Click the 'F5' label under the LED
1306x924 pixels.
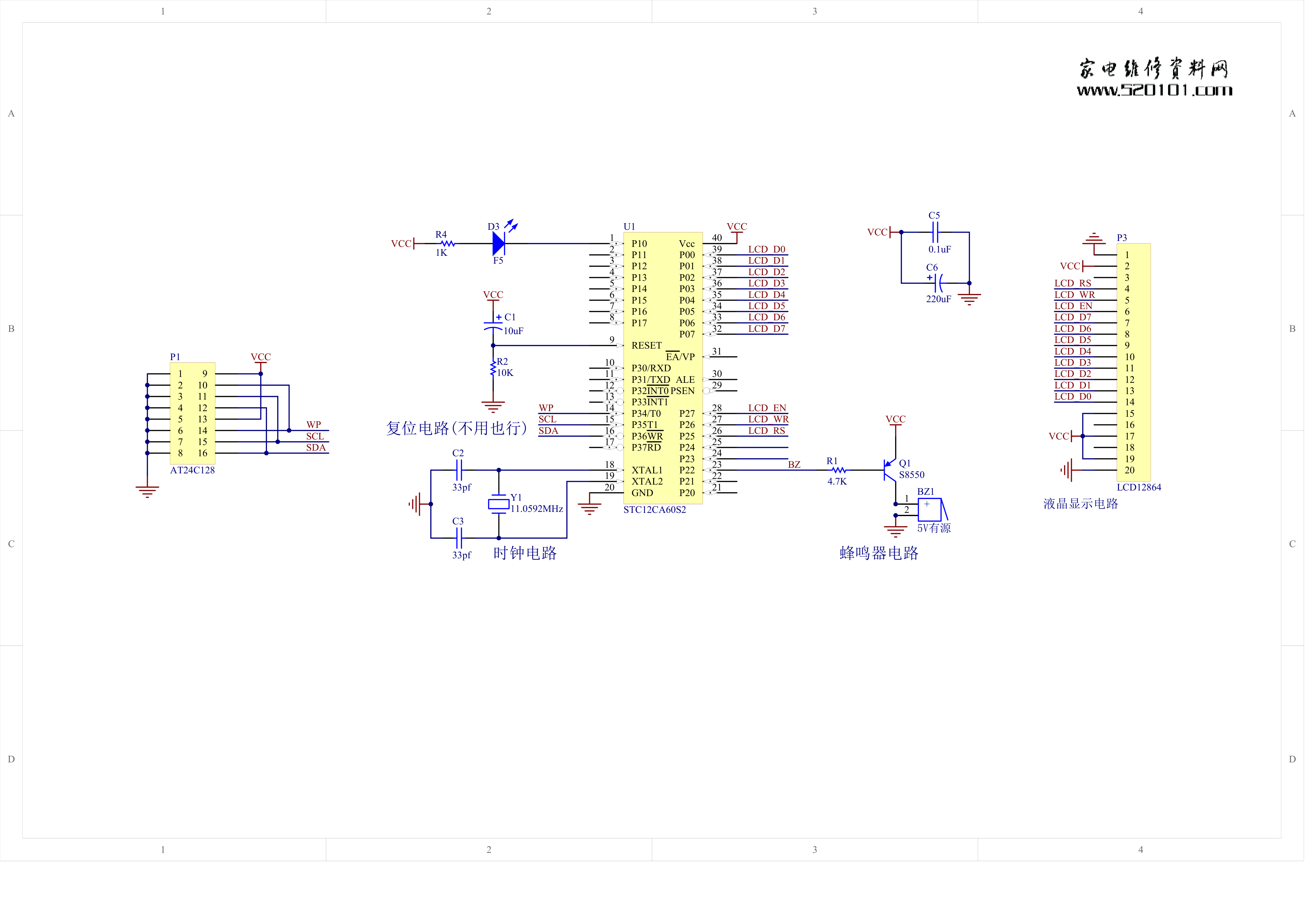(x=498, y=261)
